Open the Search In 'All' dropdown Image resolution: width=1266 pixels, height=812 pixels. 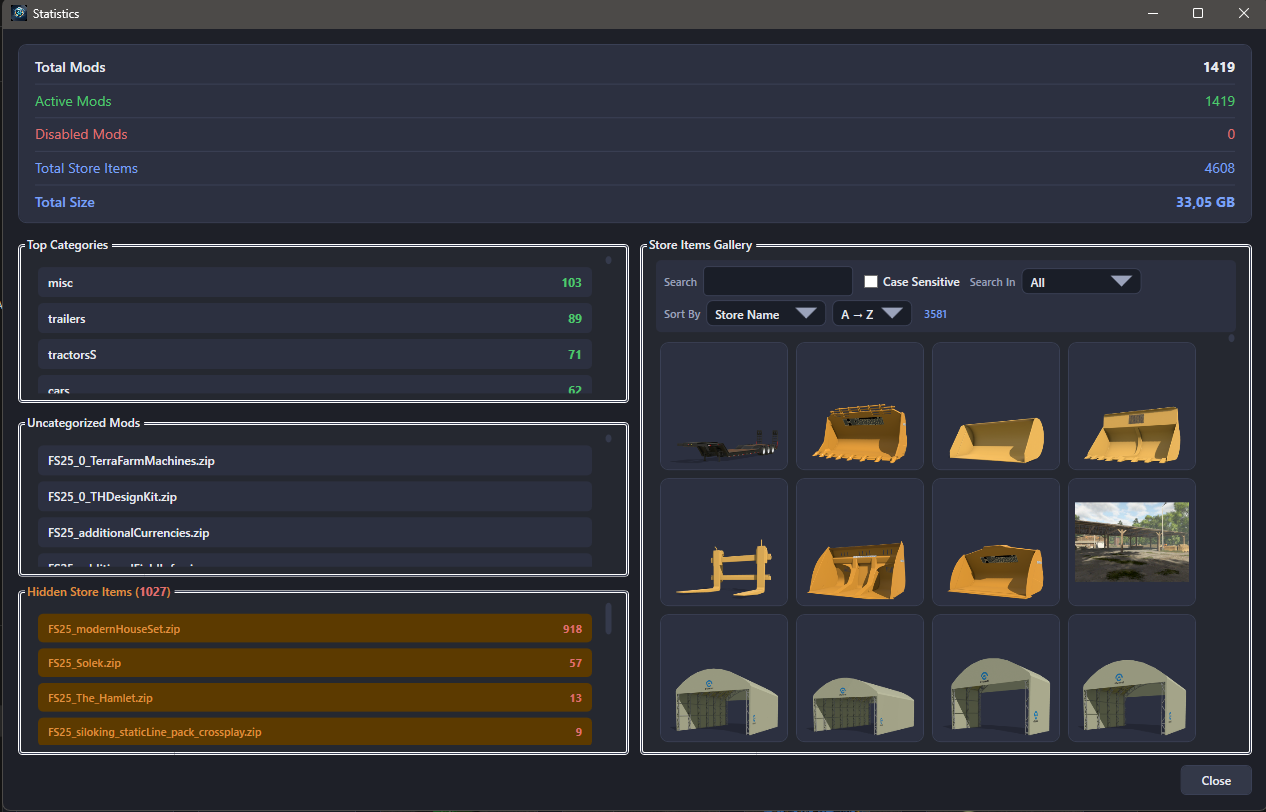click(1080, 282)
